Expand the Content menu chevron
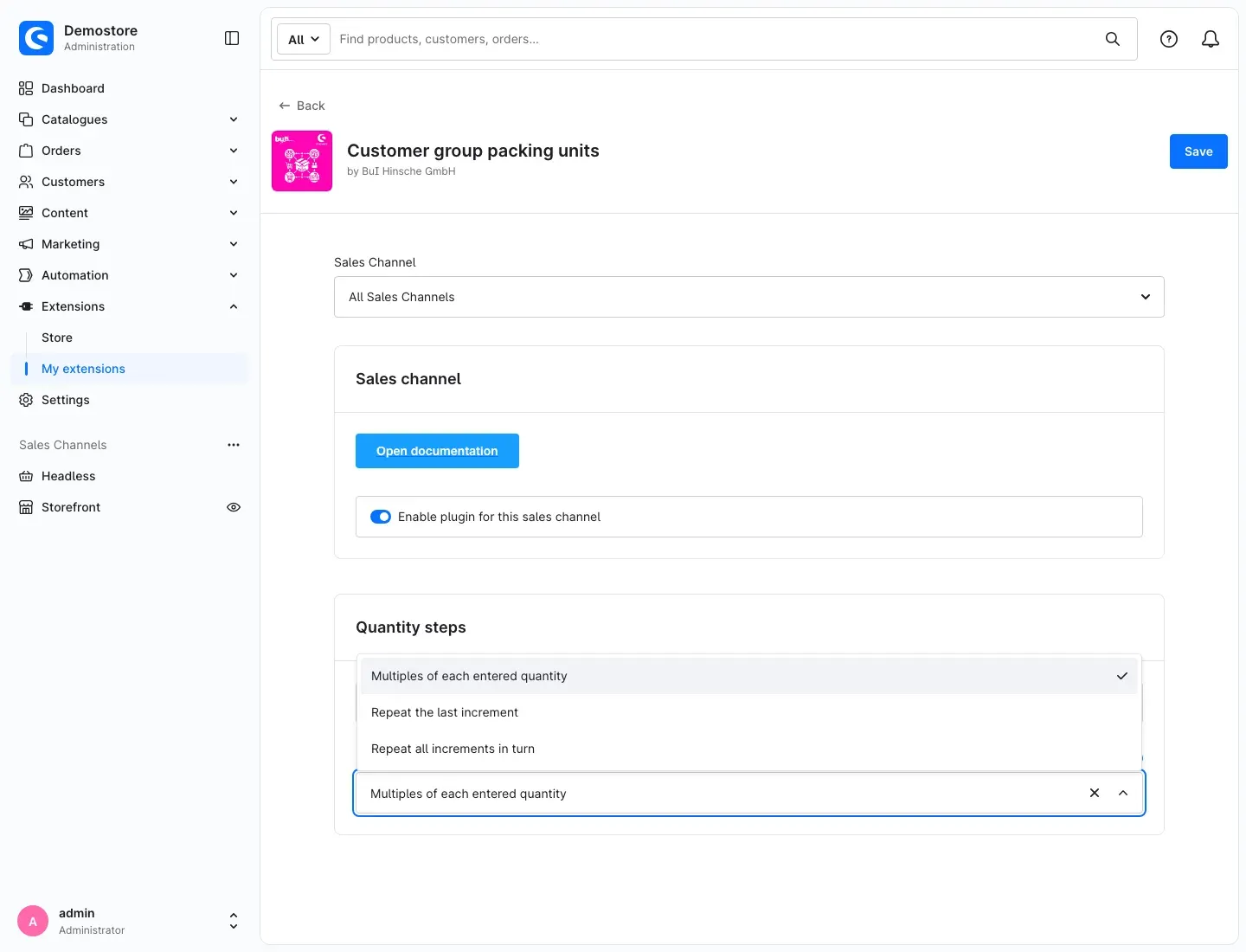 (234, 213)
